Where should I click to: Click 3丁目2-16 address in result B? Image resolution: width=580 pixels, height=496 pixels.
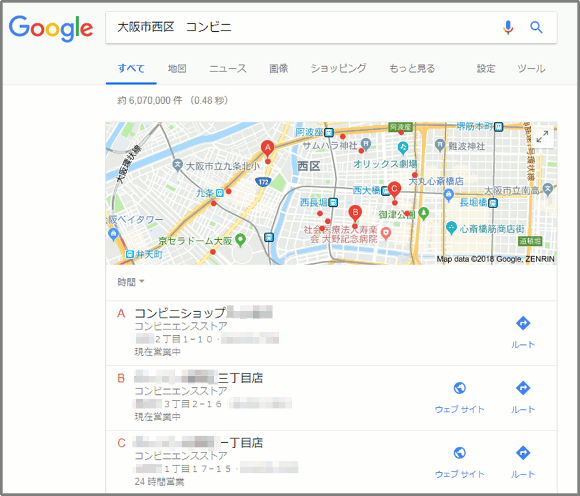[x=193, y=404]
